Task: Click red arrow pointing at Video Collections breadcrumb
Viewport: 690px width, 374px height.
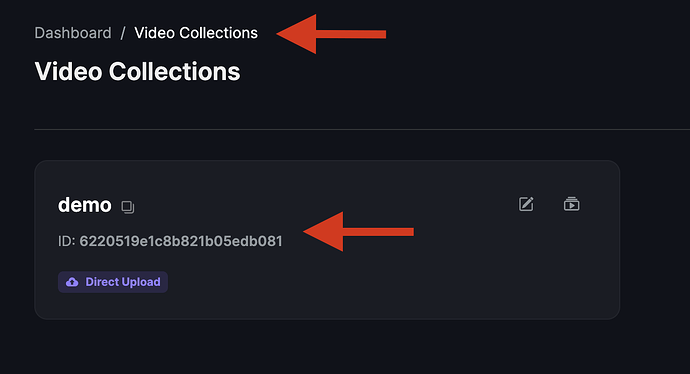Action: (331, 34)
